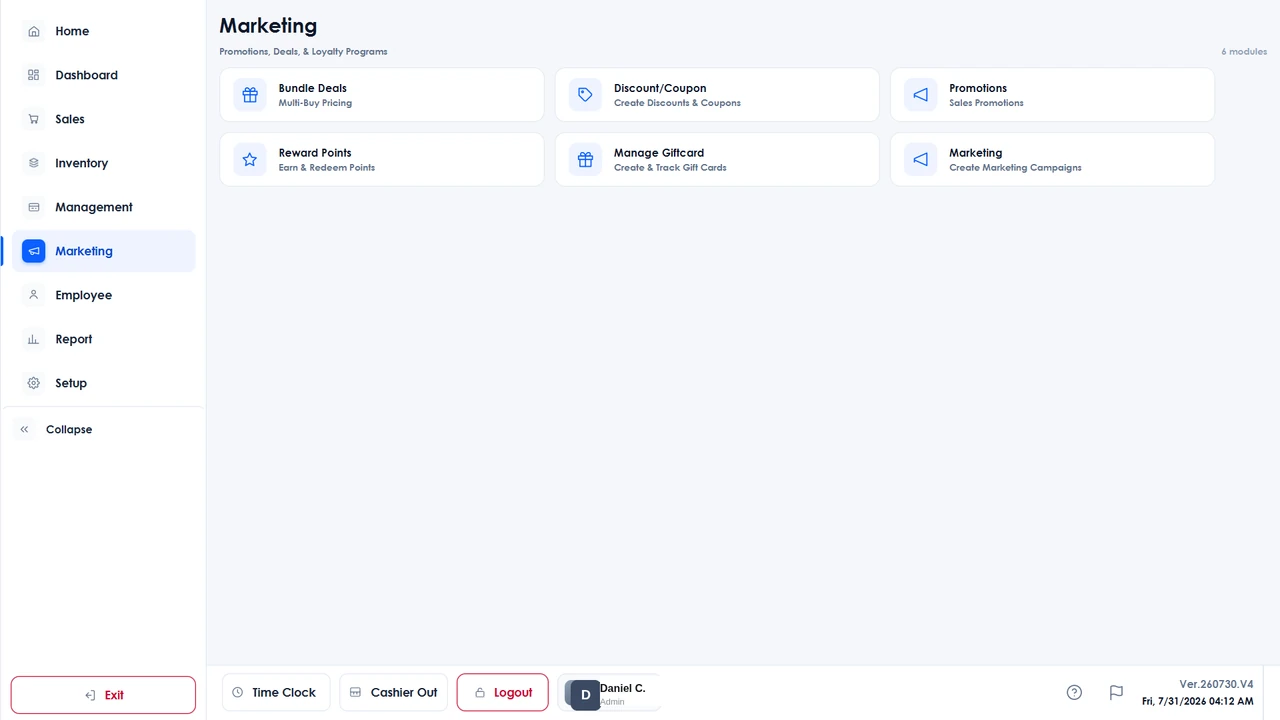
Task: Navigate to Inventory
Action: (x=104, y=163)
